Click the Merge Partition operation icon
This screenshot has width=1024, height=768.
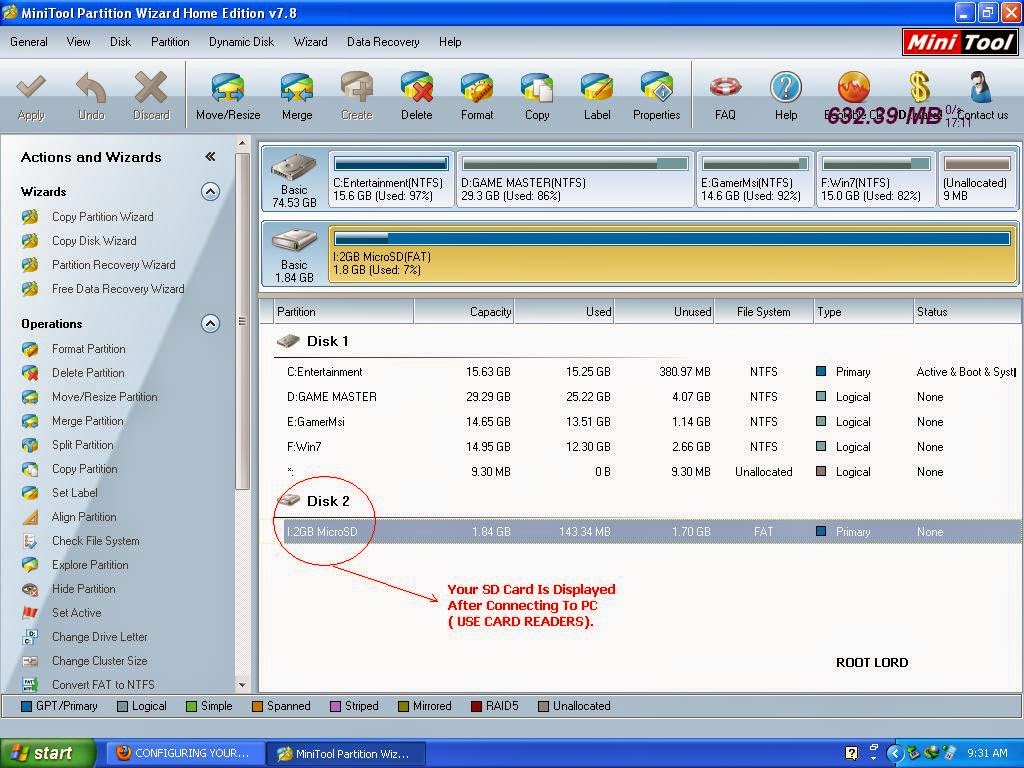click(x=30, y=421)
